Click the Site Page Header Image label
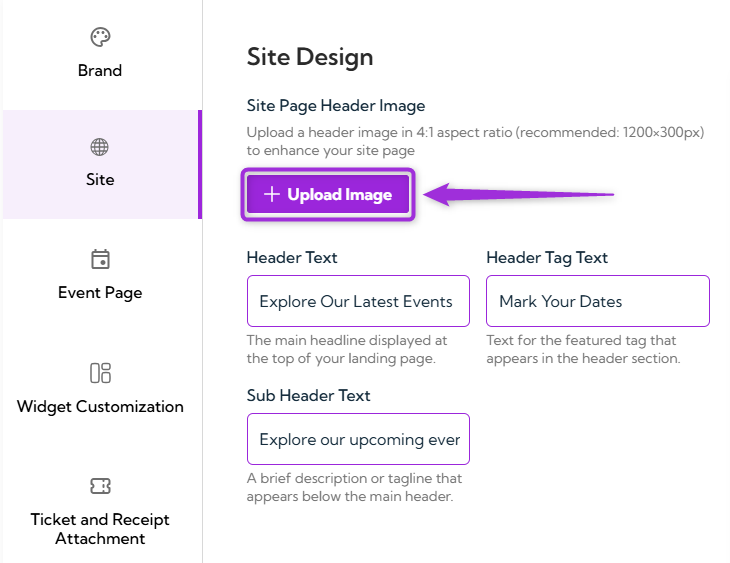This screenshot has height=563, width=730. [x=336, y=106]
